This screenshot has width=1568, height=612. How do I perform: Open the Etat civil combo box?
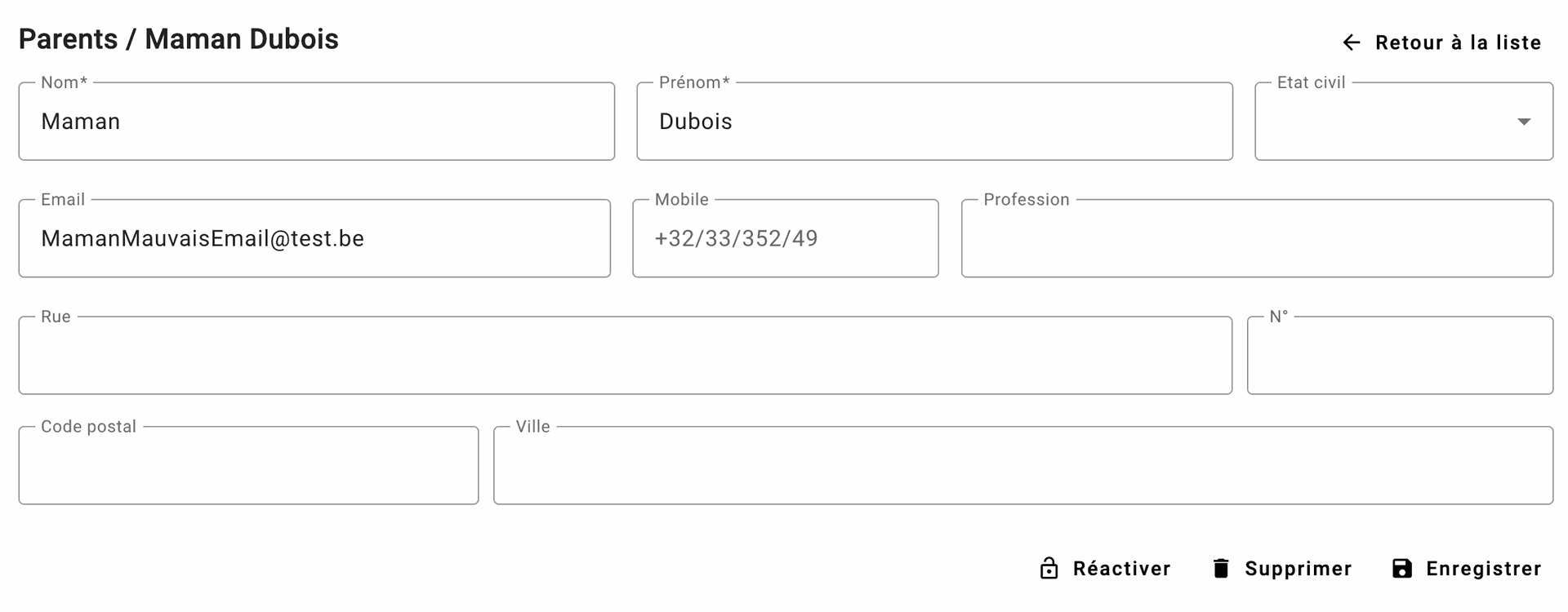point(1388,122)
